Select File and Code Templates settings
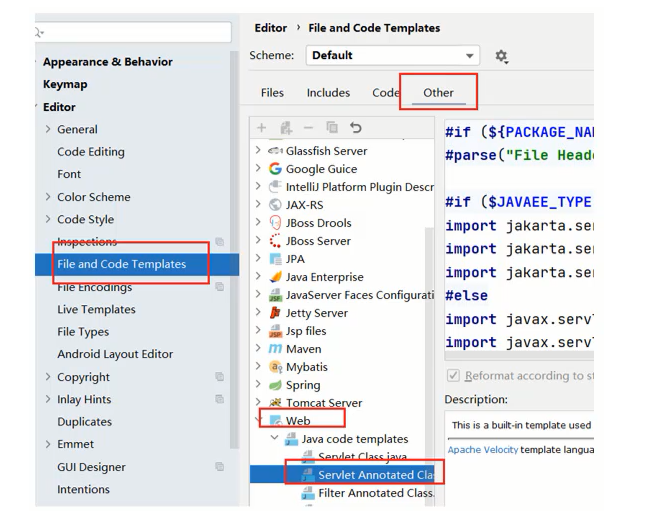647x518 pixels. tap(137, 264)
